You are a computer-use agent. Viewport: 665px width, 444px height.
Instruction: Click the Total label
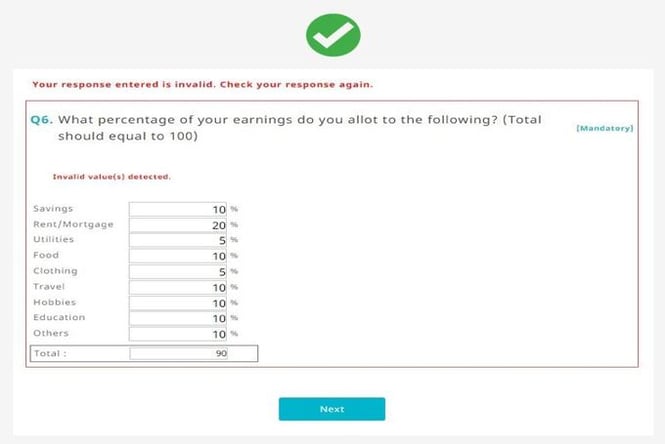pos(50,353)
